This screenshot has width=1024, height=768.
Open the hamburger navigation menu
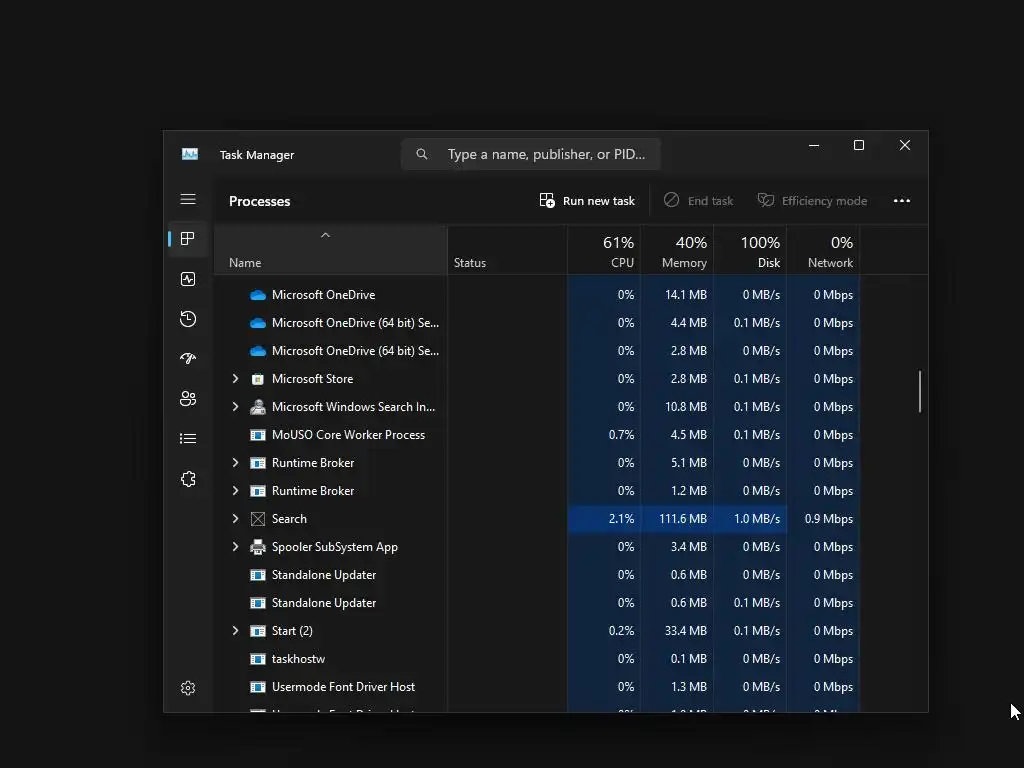(188, 199)
